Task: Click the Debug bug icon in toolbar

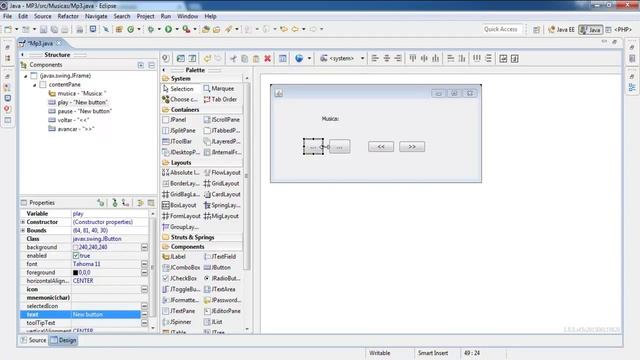Action: click(x=151, y=29)
